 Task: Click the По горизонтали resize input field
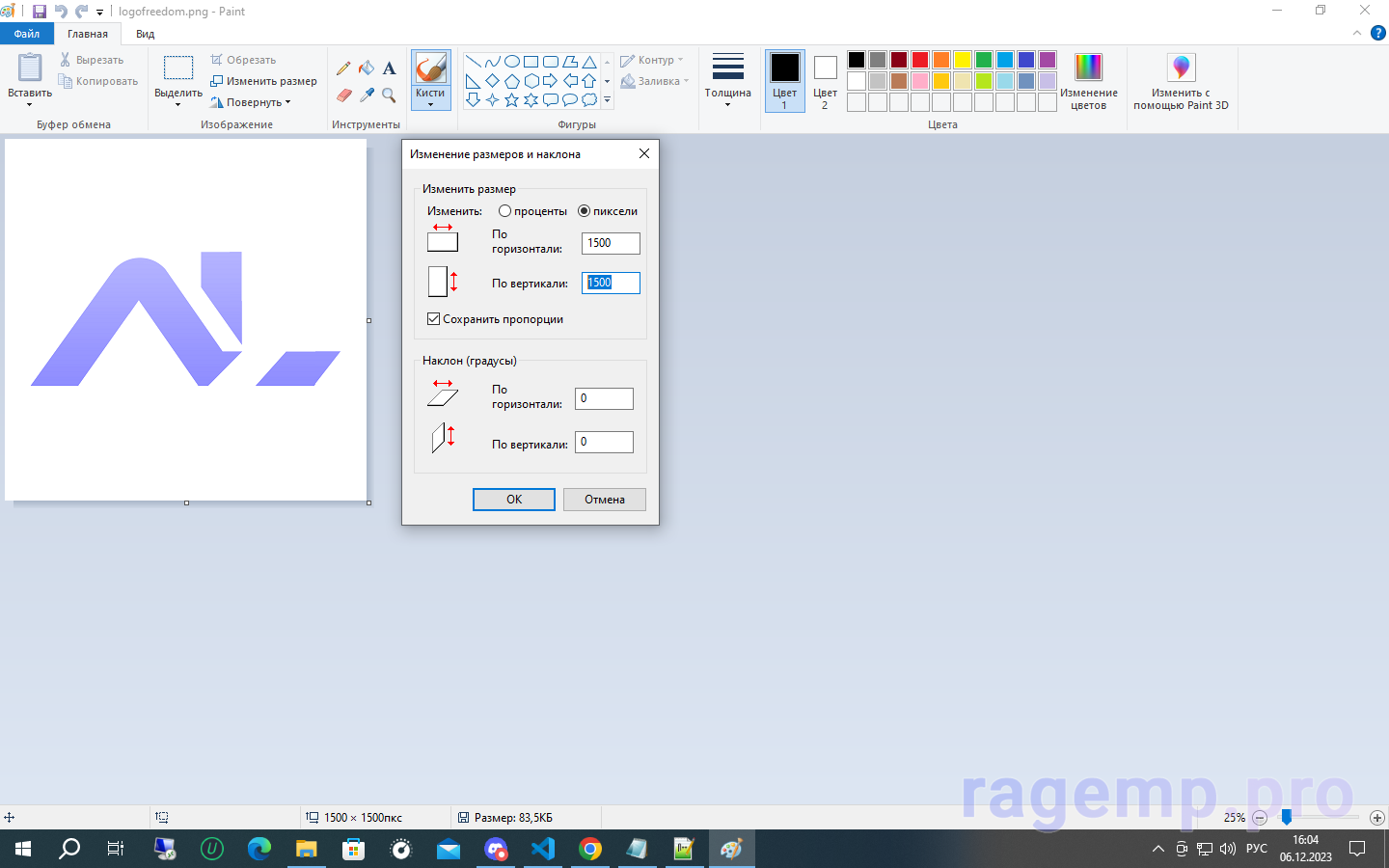point(611,243)
